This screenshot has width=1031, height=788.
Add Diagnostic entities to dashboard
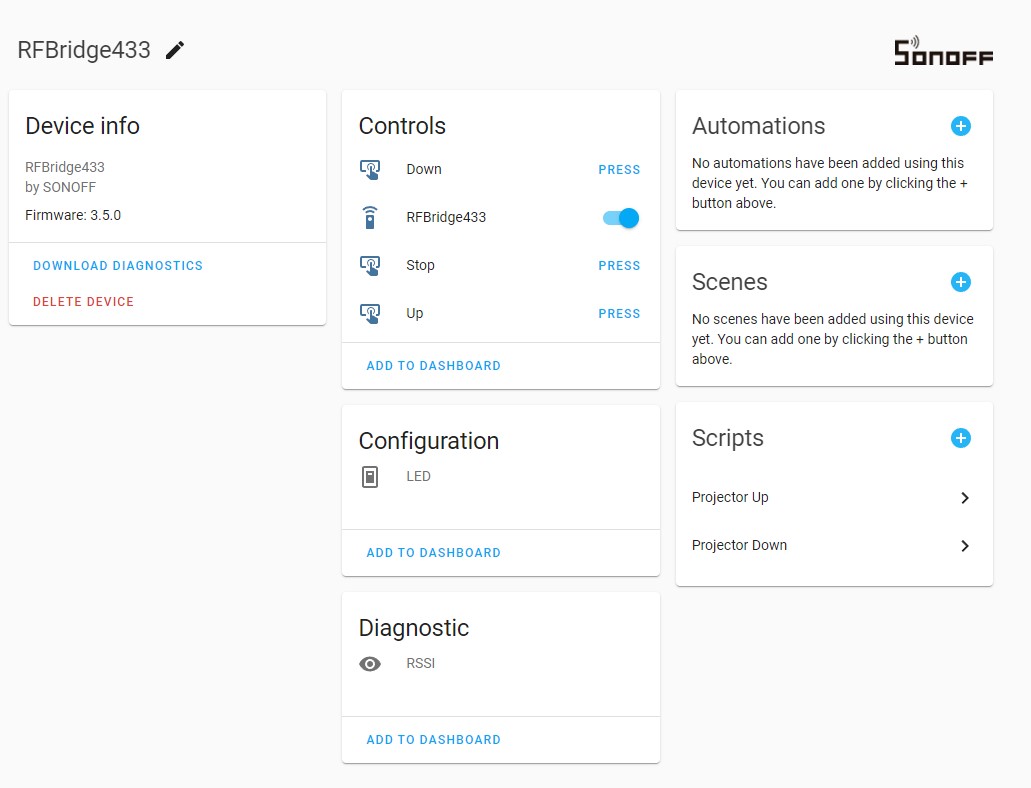(434, 739)
